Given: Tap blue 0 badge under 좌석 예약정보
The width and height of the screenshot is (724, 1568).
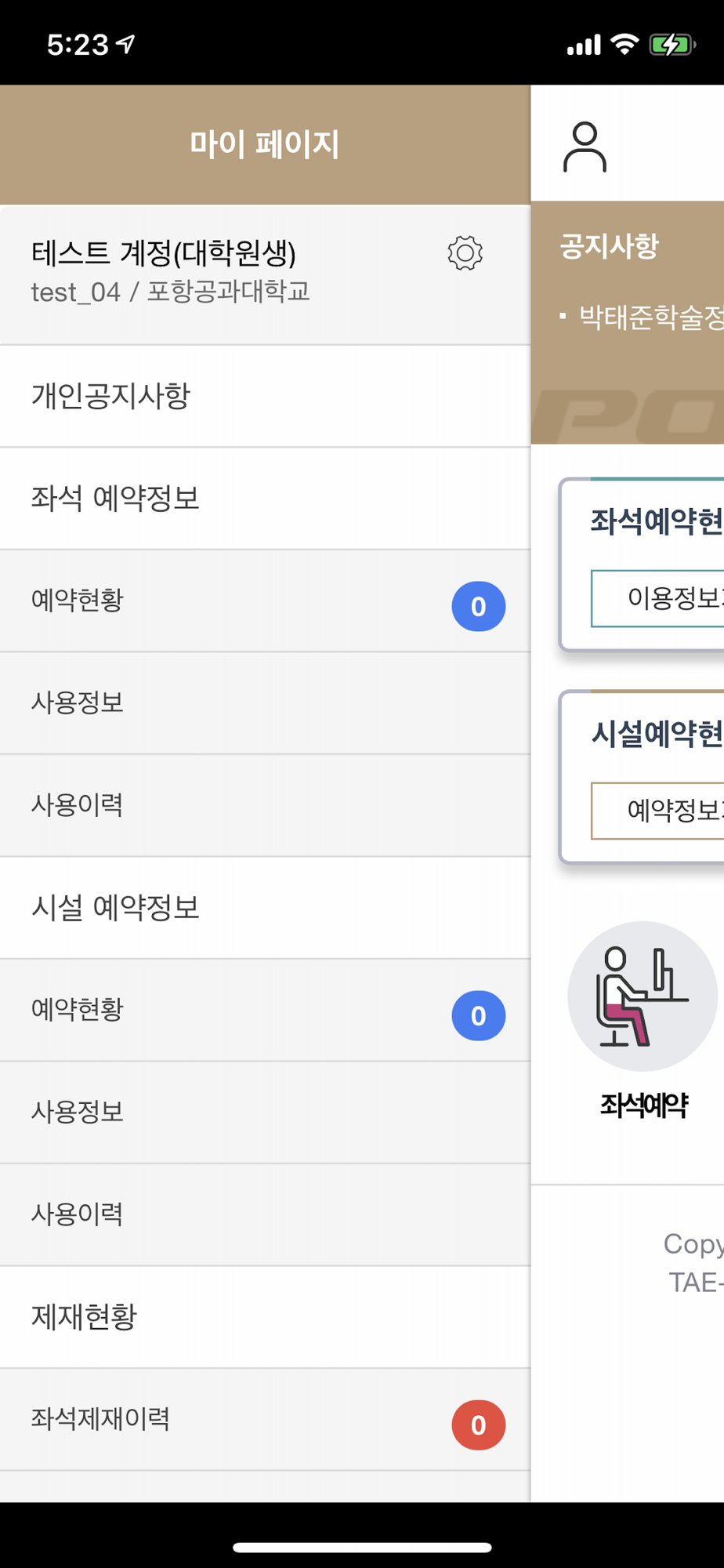Looking at the screenshot, I should (478, 606).
